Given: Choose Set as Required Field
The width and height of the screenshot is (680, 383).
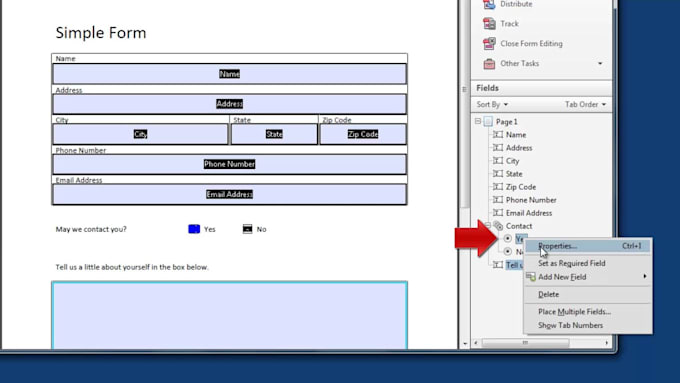Looking at the screenshot, I should (x=588, y=263).
